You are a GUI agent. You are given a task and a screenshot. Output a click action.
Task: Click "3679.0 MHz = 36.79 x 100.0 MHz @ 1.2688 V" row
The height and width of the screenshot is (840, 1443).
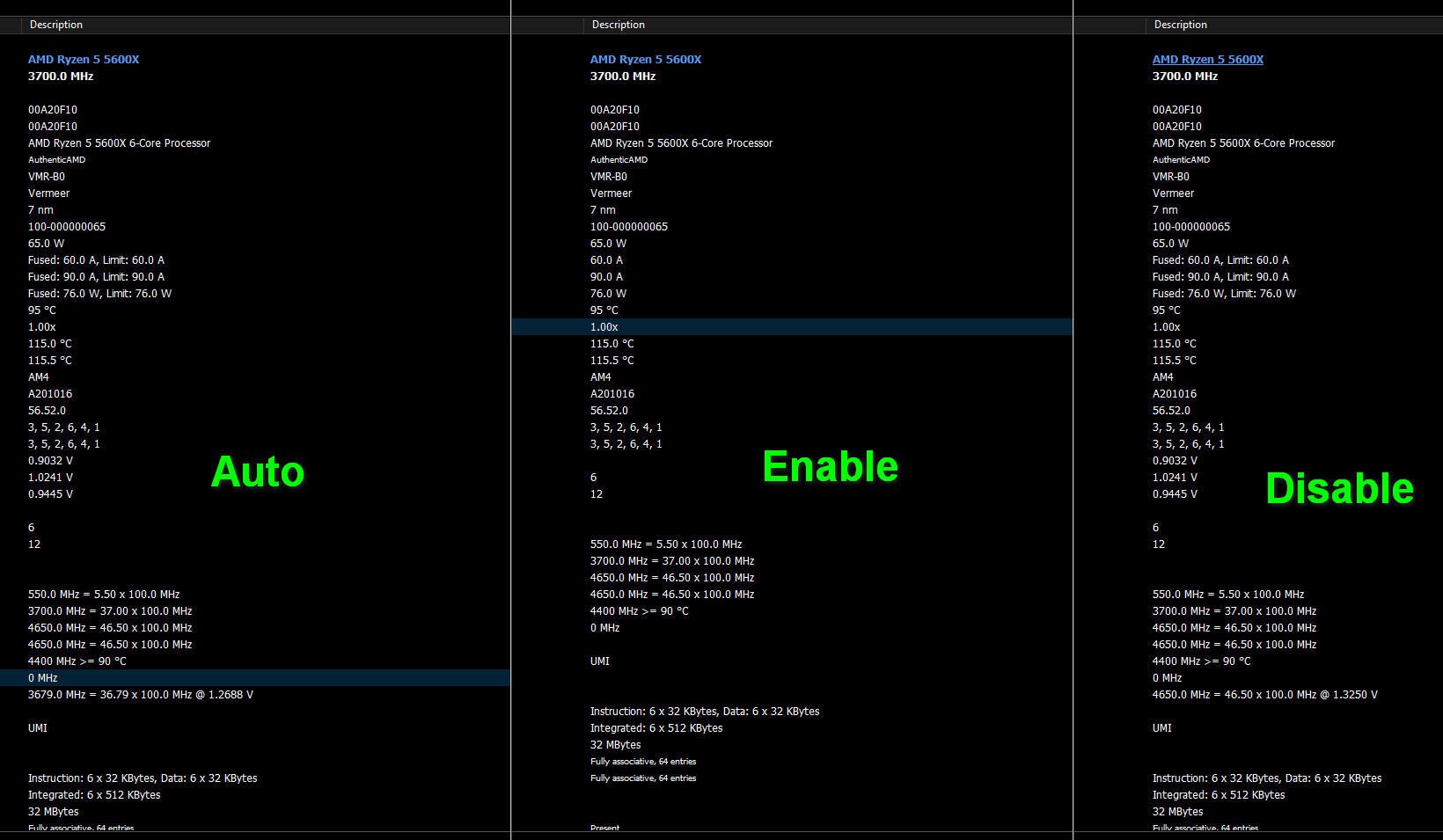141,695
